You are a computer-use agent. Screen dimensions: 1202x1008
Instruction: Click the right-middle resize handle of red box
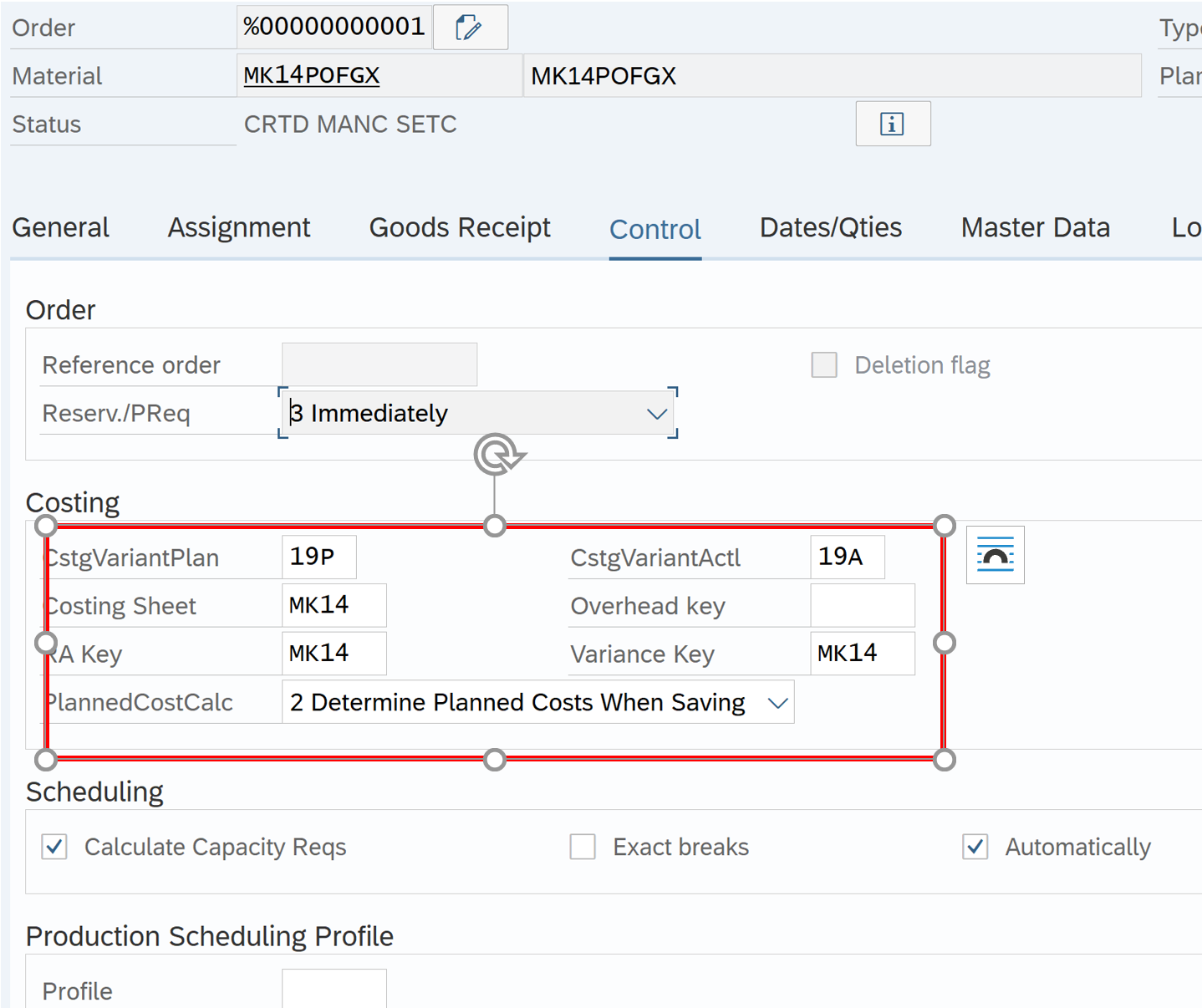pyautogui.click(x=944, y=643)
